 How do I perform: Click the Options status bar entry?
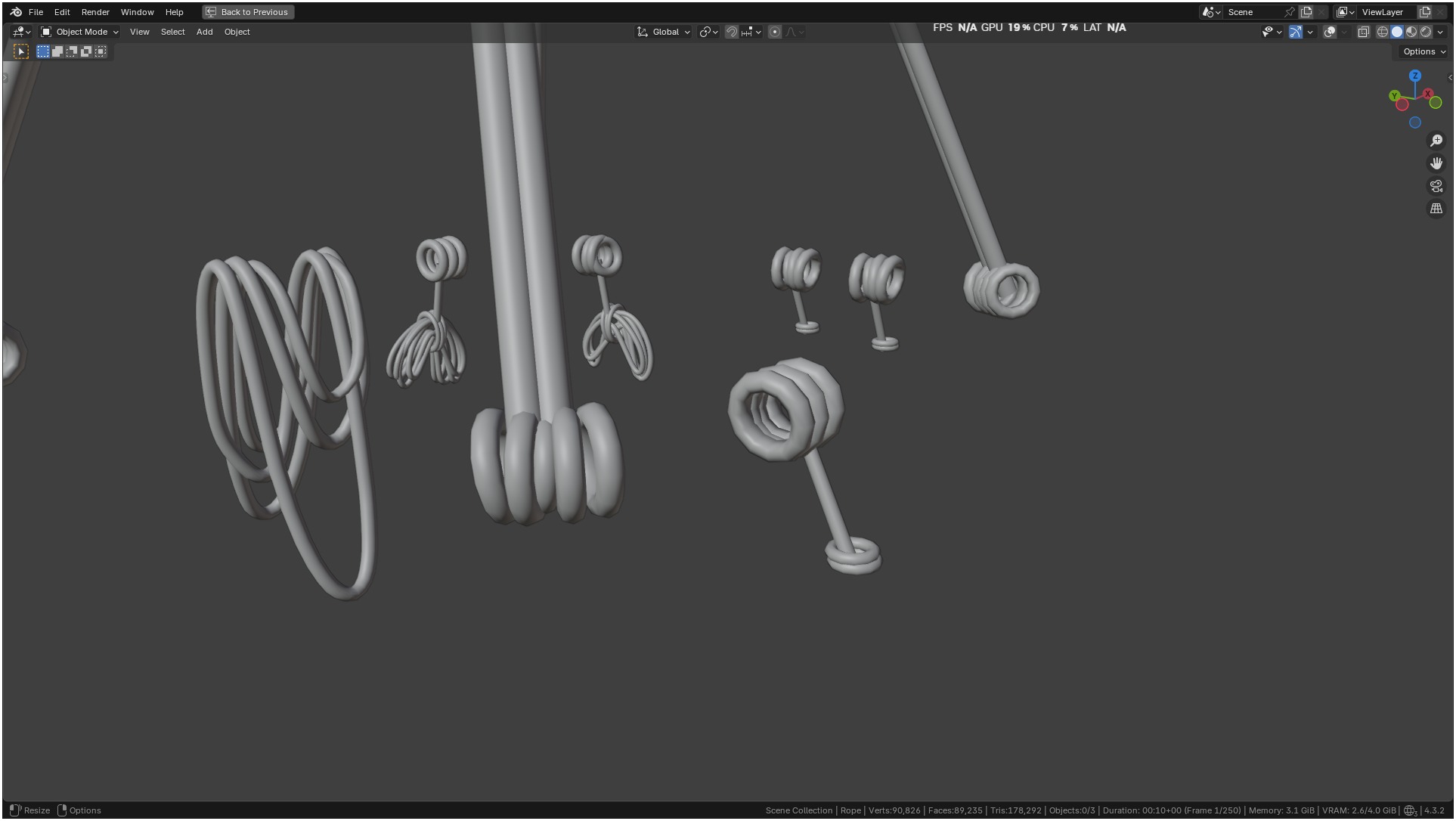(x=79, y=810)
